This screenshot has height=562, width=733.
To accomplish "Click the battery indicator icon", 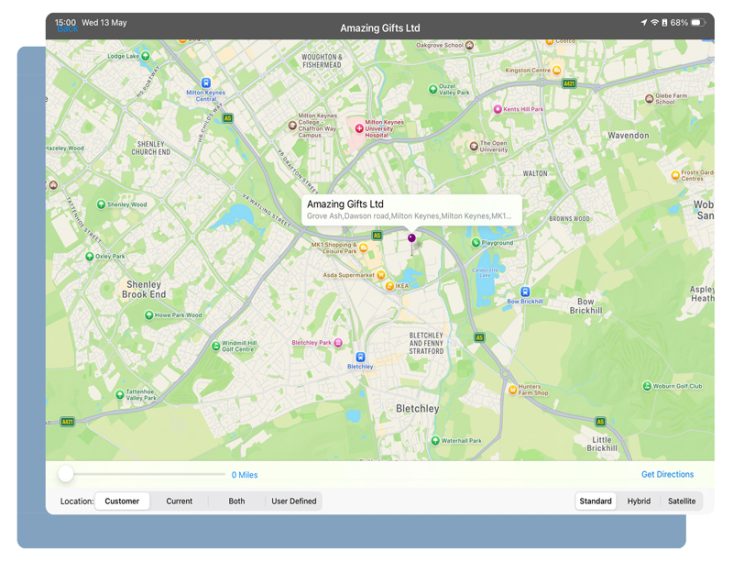I will [x=697, y=22].
